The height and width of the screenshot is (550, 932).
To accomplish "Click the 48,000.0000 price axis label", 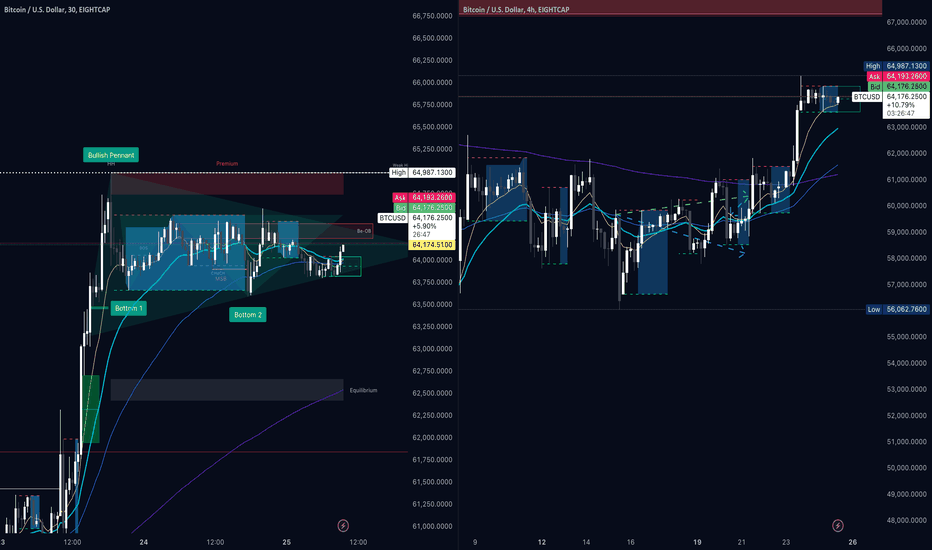I will (906, 520).
